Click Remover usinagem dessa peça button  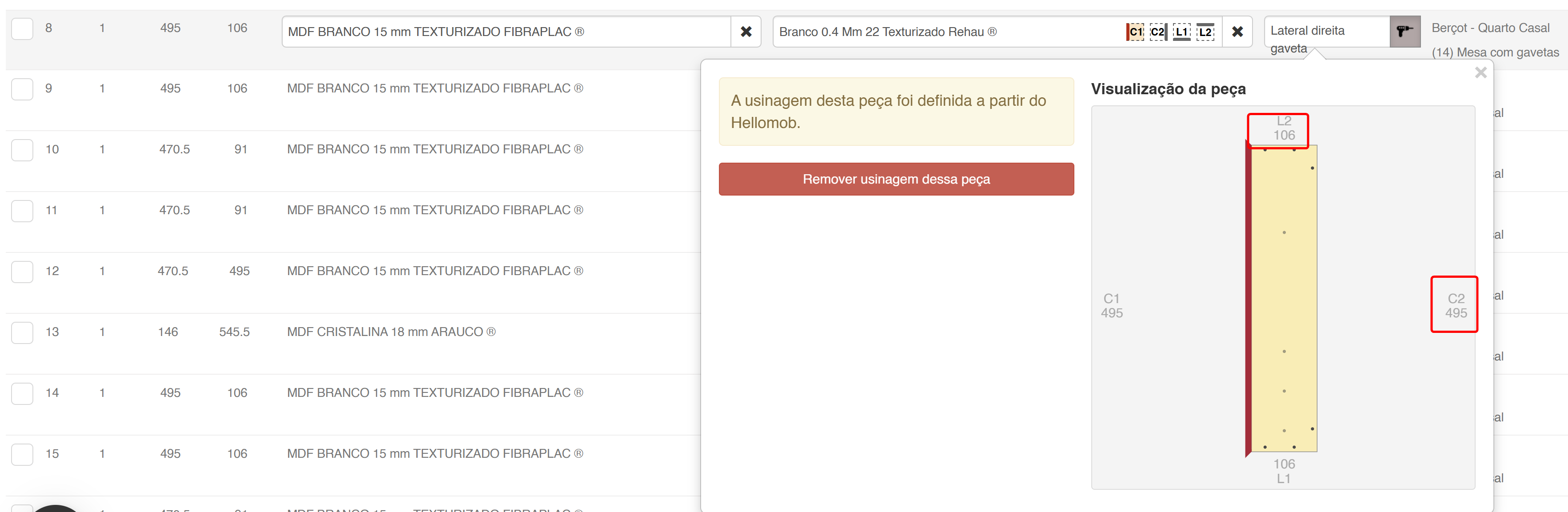pyautogui.click(x=896, y=179)
